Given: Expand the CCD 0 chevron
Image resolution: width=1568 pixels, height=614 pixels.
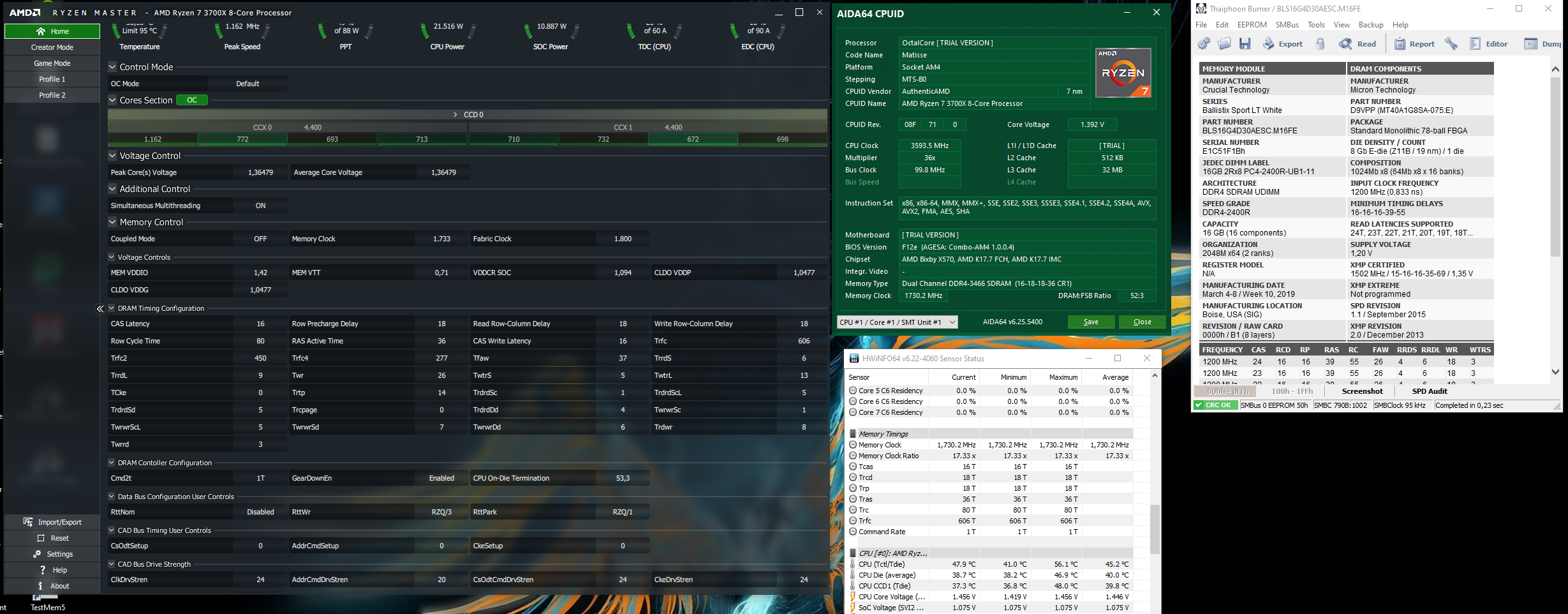Looking at the screenshot, I should click(x=455, y=115).
